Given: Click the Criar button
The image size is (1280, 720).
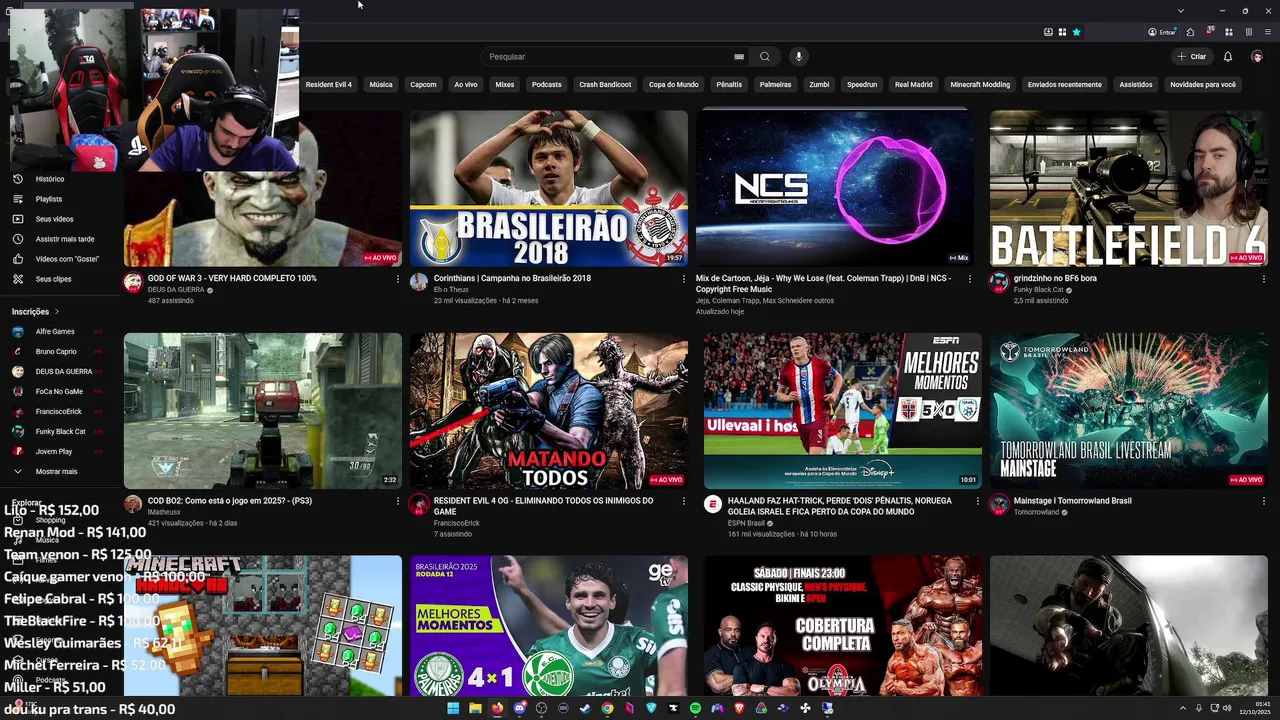Looking at the screenshot, I should 1192,57.
